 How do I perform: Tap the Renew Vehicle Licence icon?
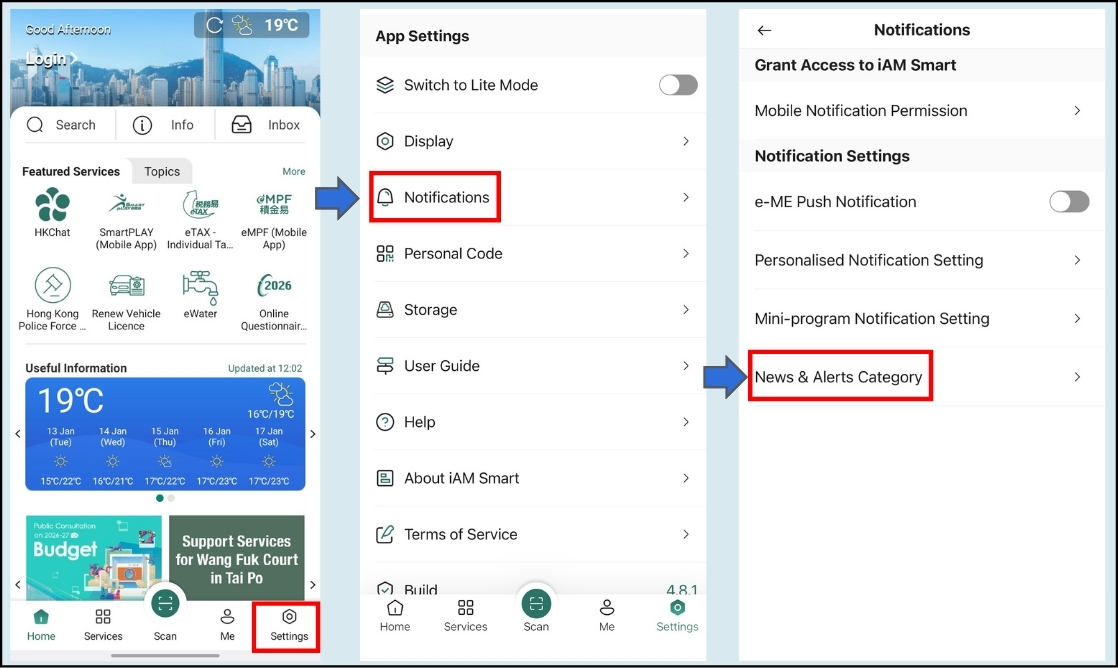coord(126,294)
